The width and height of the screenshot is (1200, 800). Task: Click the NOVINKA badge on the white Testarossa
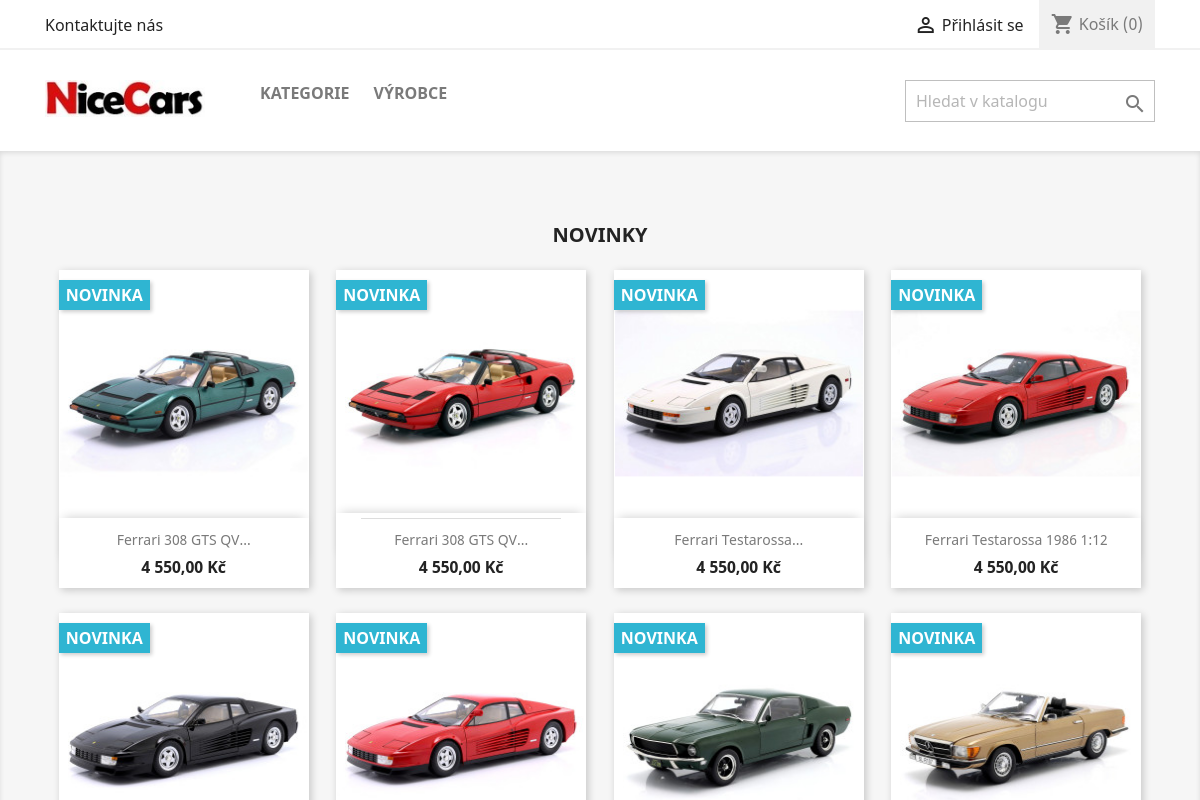(659, 295)
